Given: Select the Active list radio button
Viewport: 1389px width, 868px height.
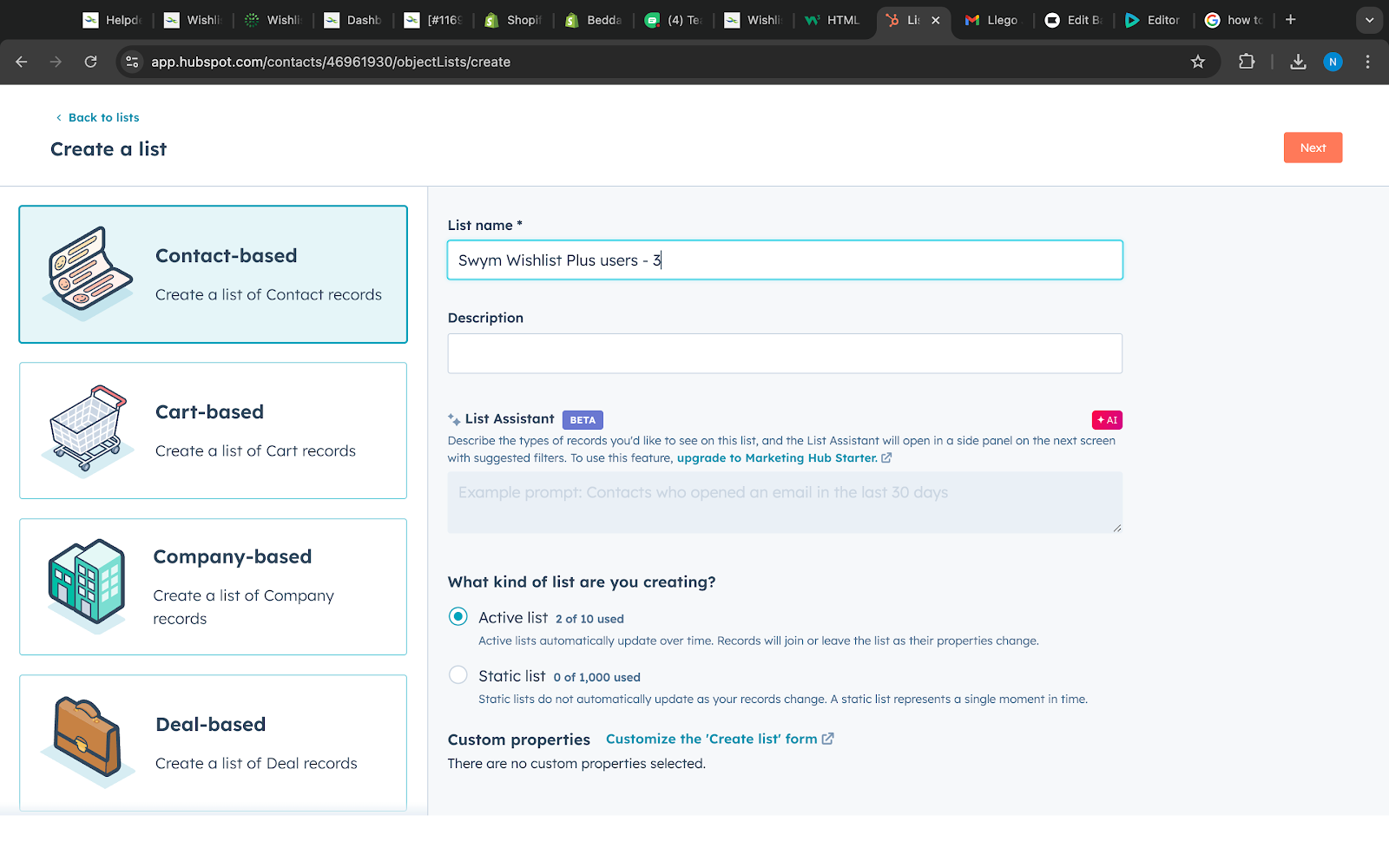Looking at the screenshot, I should pos(458,616).
